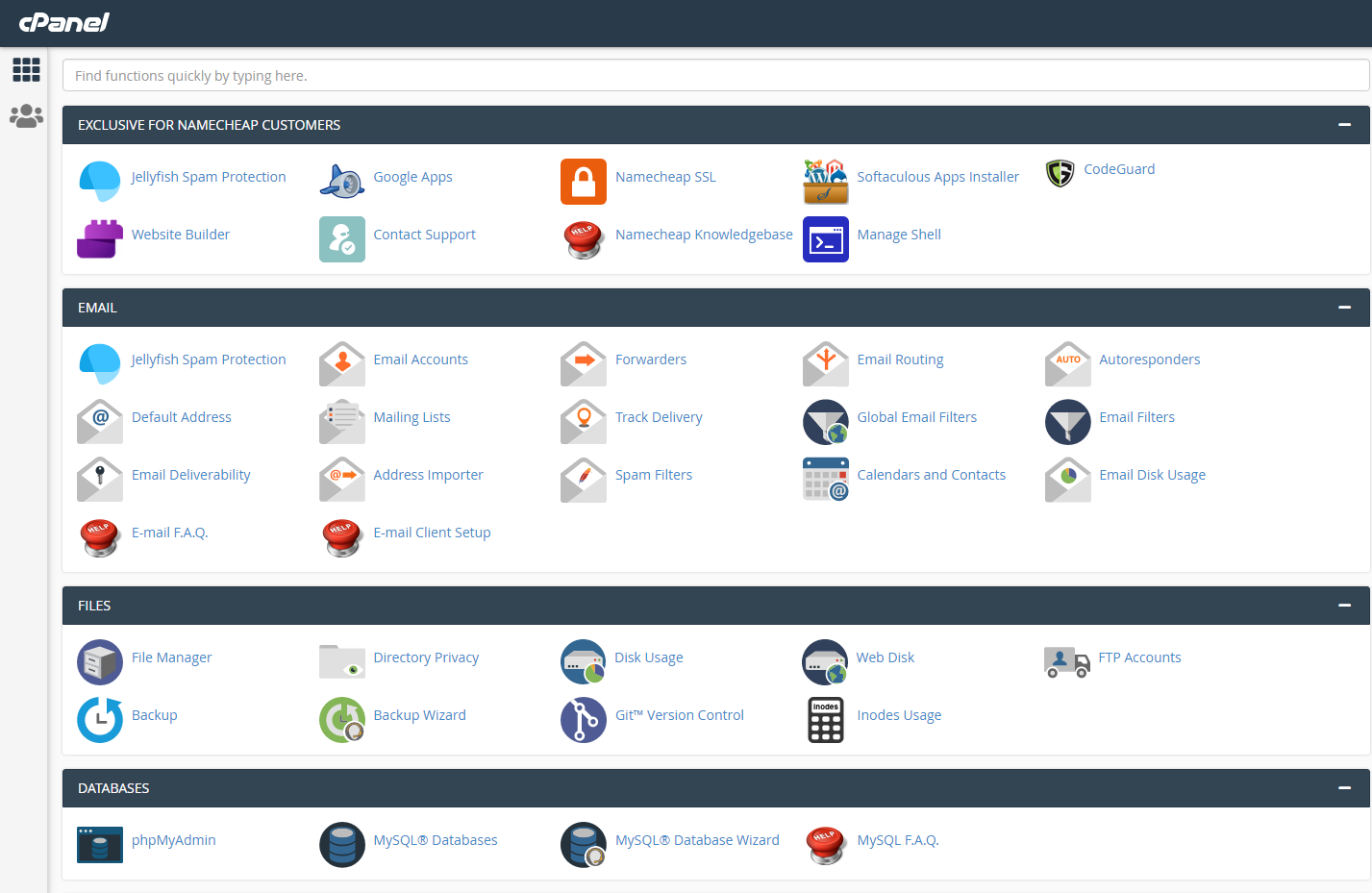Open the File Manager icon
This screenshot has width=1372, height=893.
point(100,662)
